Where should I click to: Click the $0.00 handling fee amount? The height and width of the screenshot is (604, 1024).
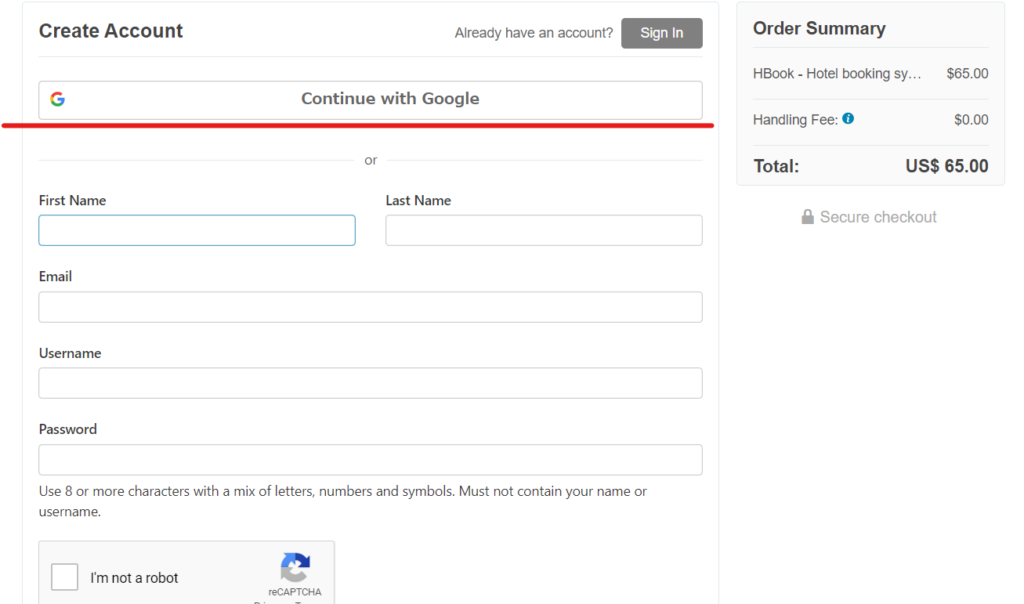click(x=970, y=120)
